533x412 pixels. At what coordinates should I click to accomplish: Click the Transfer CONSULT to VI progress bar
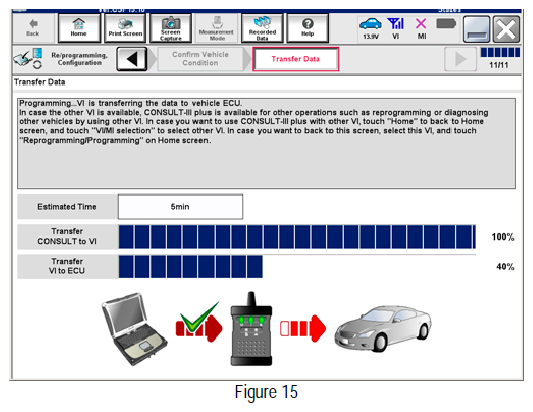click(x=297, y=237)
